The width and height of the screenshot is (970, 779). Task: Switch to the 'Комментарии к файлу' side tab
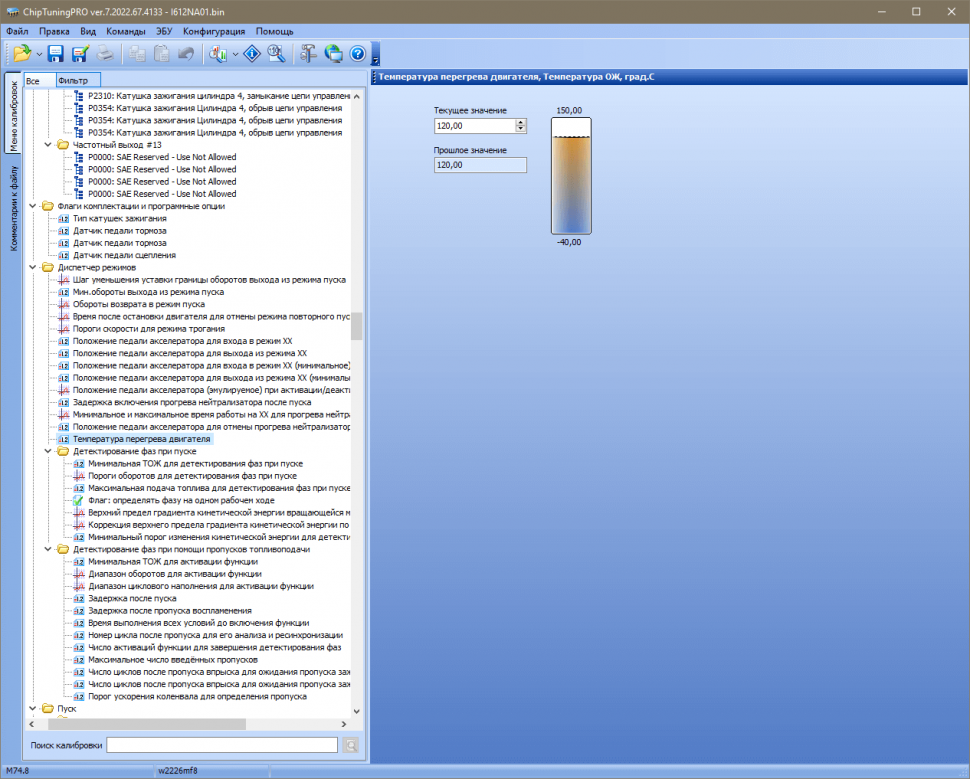[x=14, y=208]
